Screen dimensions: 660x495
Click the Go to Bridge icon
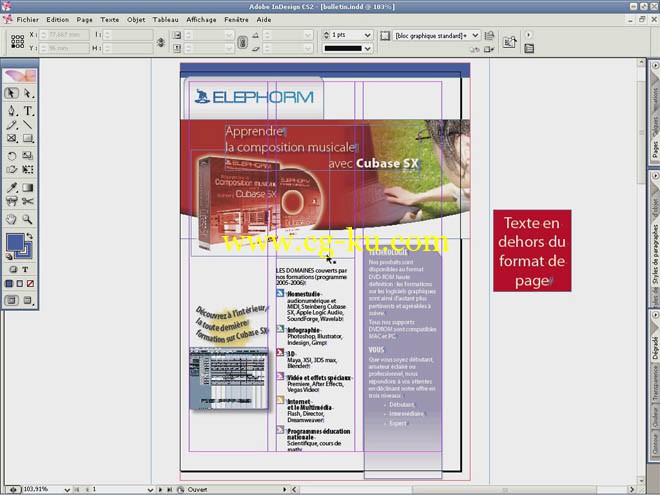[x=509, y=42]
